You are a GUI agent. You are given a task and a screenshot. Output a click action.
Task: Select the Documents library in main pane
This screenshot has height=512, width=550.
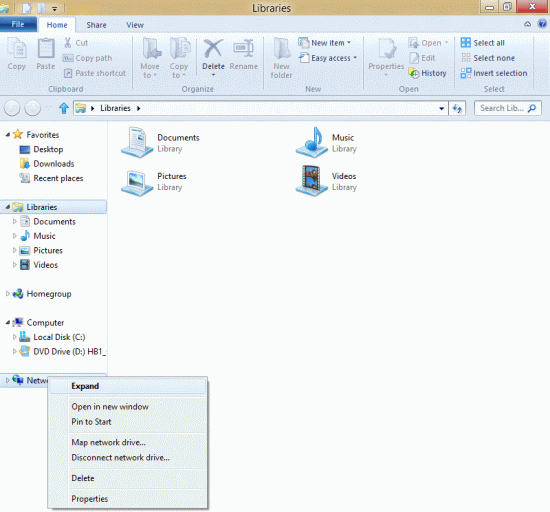161,142
